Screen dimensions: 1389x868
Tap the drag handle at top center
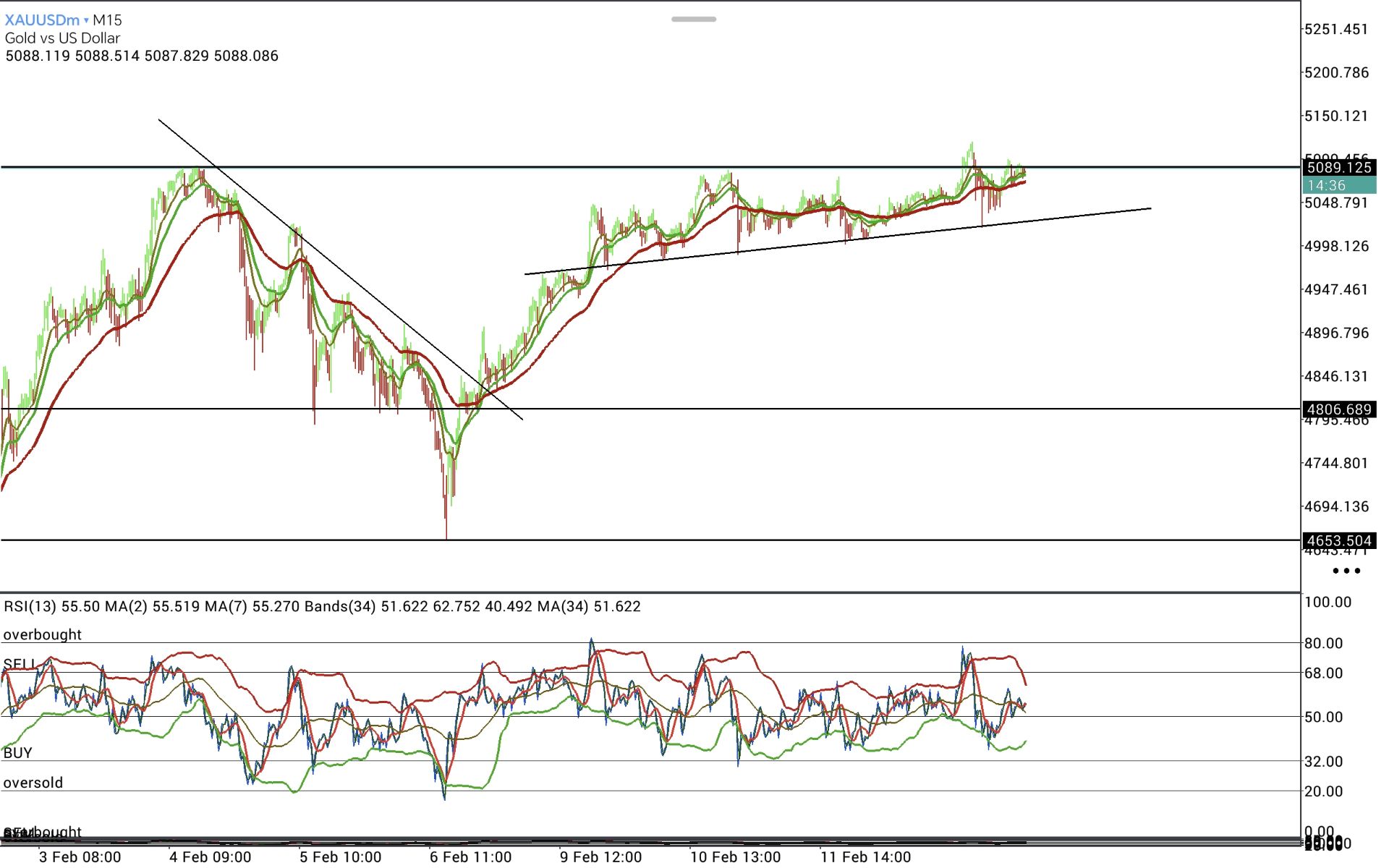(693, 20)
